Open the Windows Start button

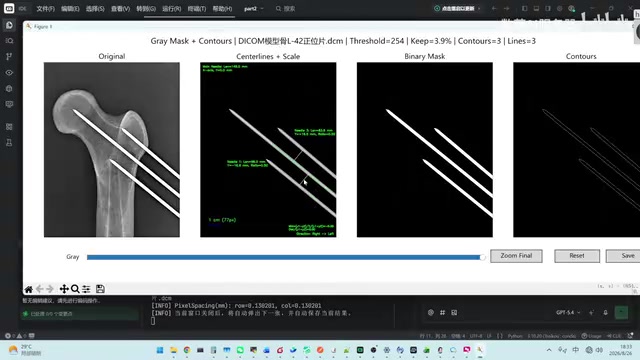click(160, 350)
